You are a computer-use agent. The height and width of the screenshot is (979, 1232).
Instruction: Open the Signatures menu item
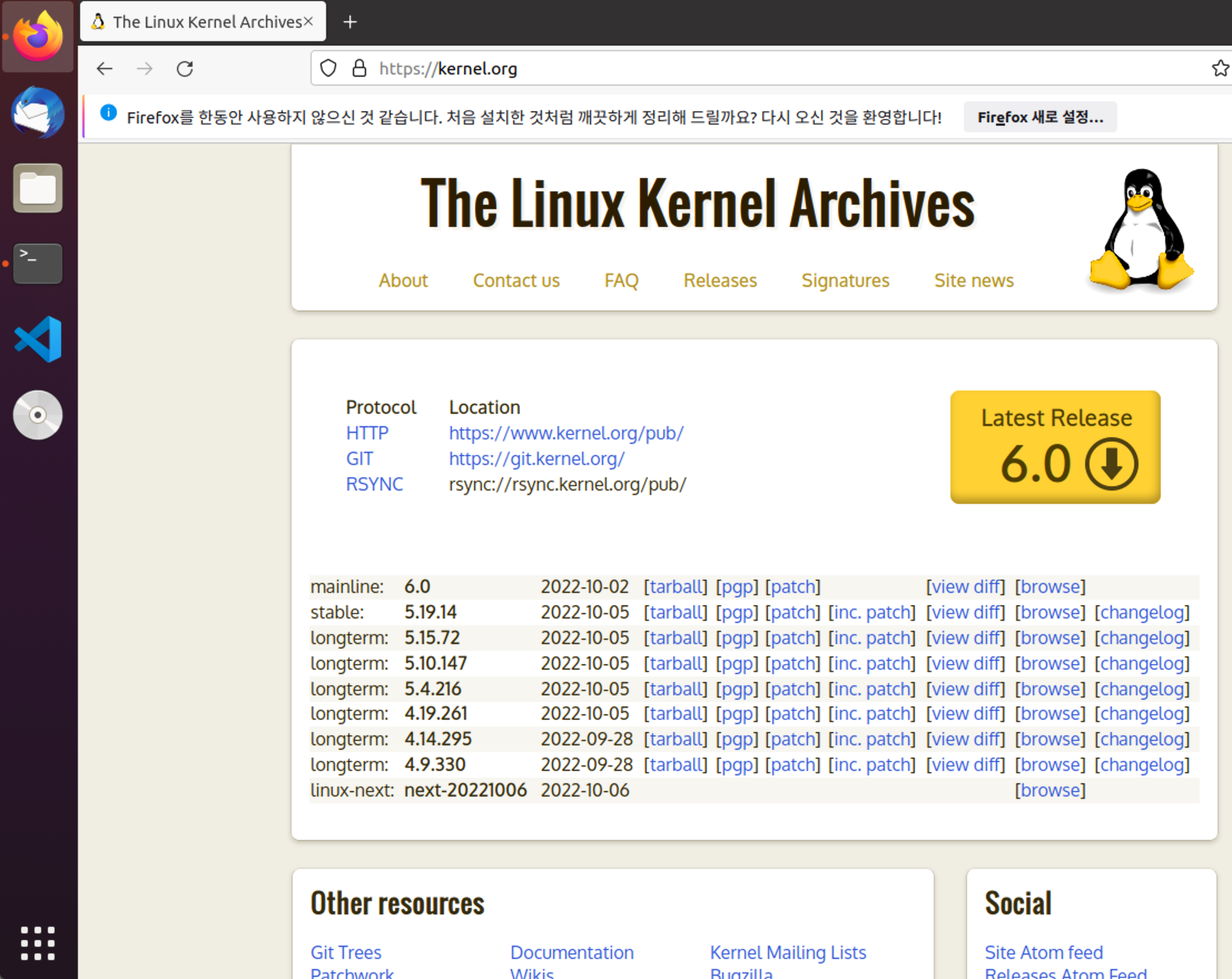(x=845, y=280)
